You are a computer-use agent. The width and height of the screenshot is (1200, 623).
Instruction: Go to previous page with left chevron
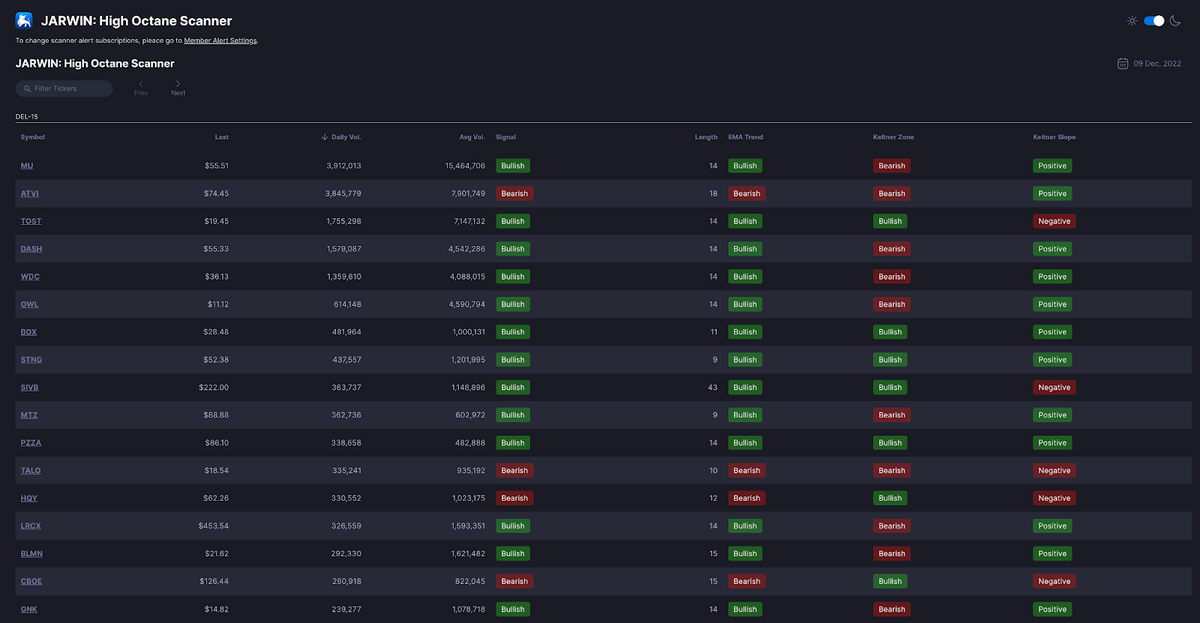pos(141,84)
